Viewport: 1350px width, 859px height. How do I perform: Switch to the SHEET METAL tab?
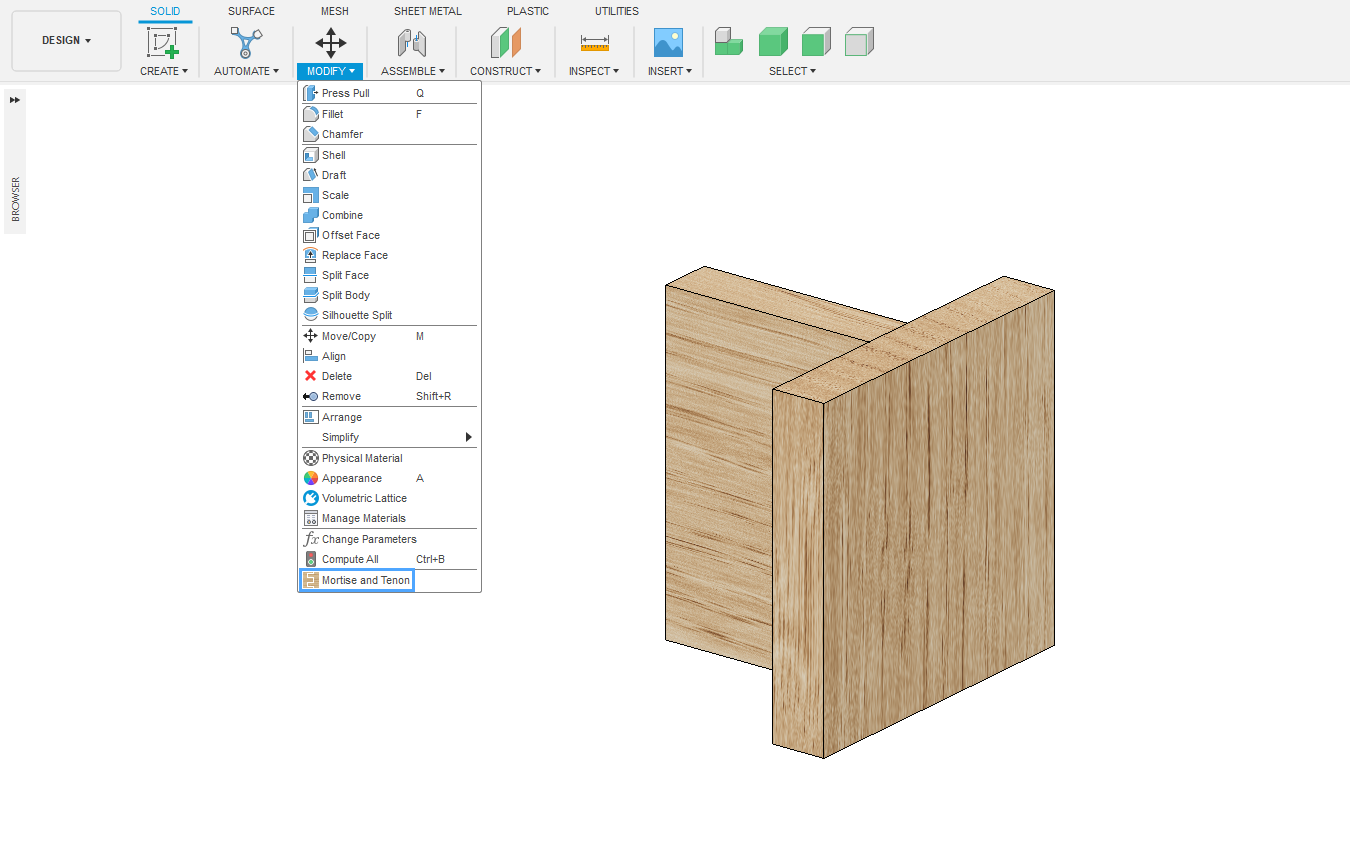point(427,11)
